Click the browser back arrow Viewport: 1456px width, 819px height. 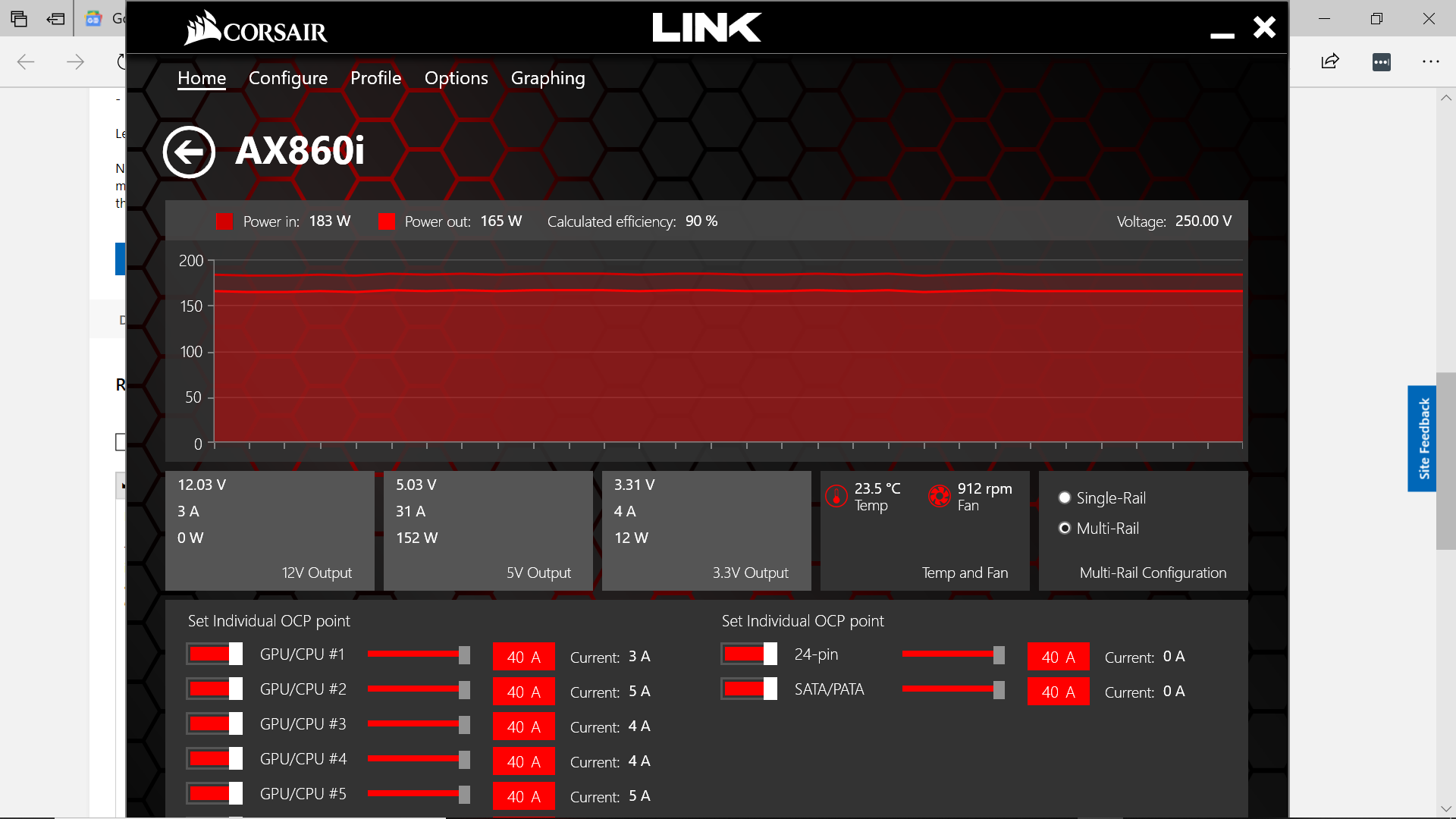pyautogui.click(x=26, y=61)
